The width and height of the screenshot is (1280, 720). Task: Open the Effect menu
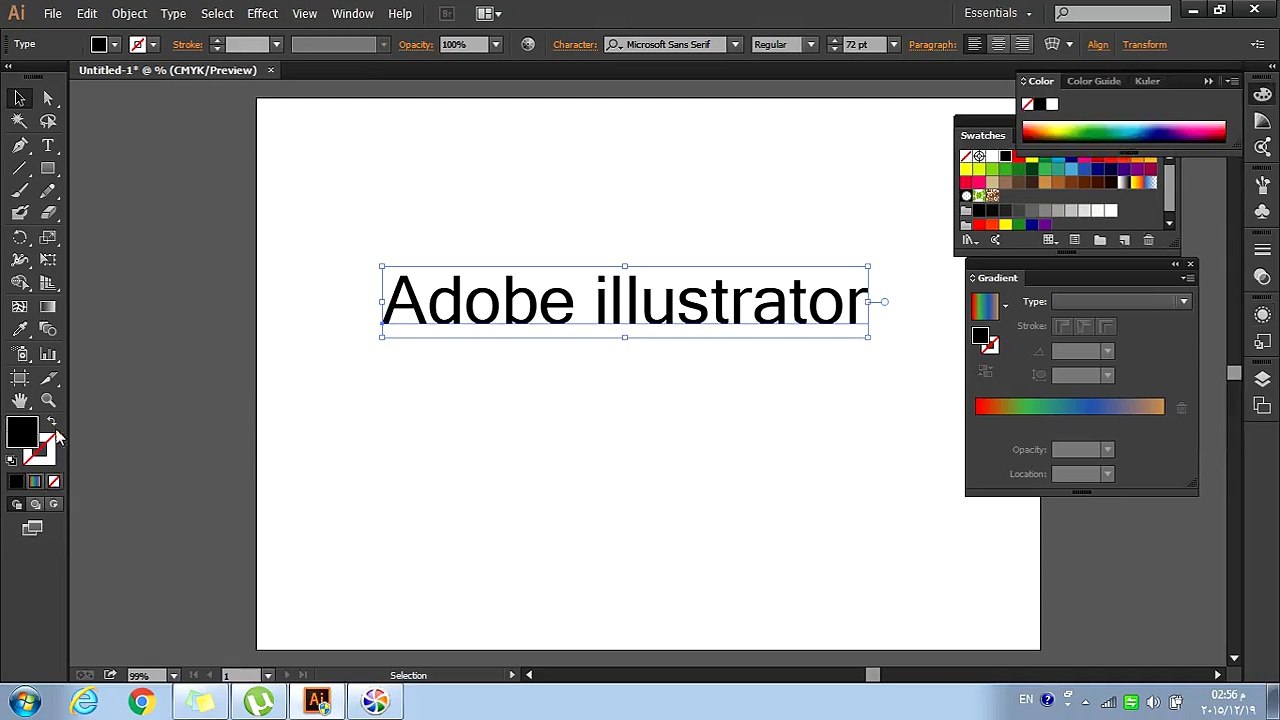[262, 14]
